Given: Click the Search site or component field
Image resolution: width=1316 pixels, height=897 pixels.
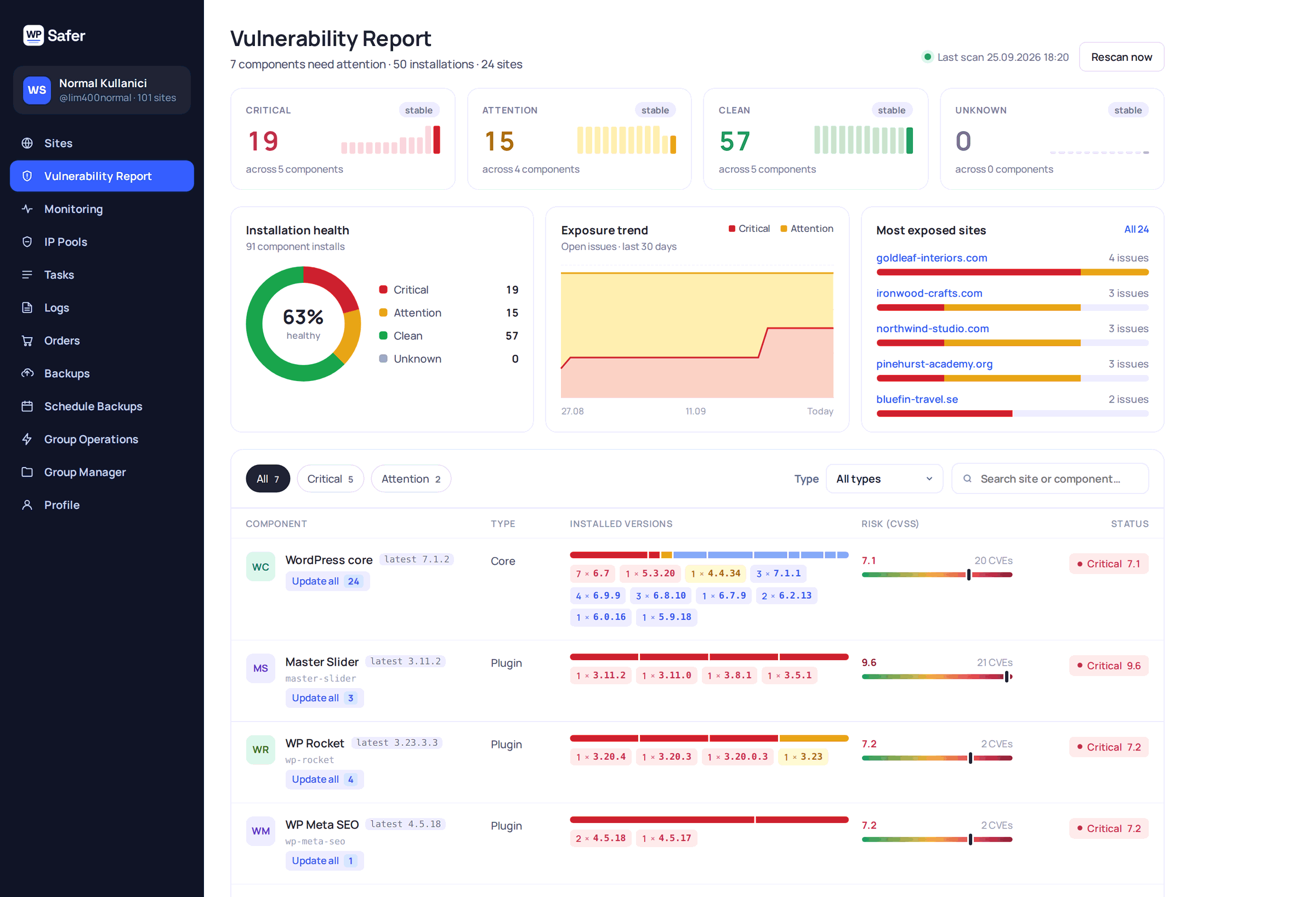Looking at the screenshot, I should click(x=1050, y=479).
